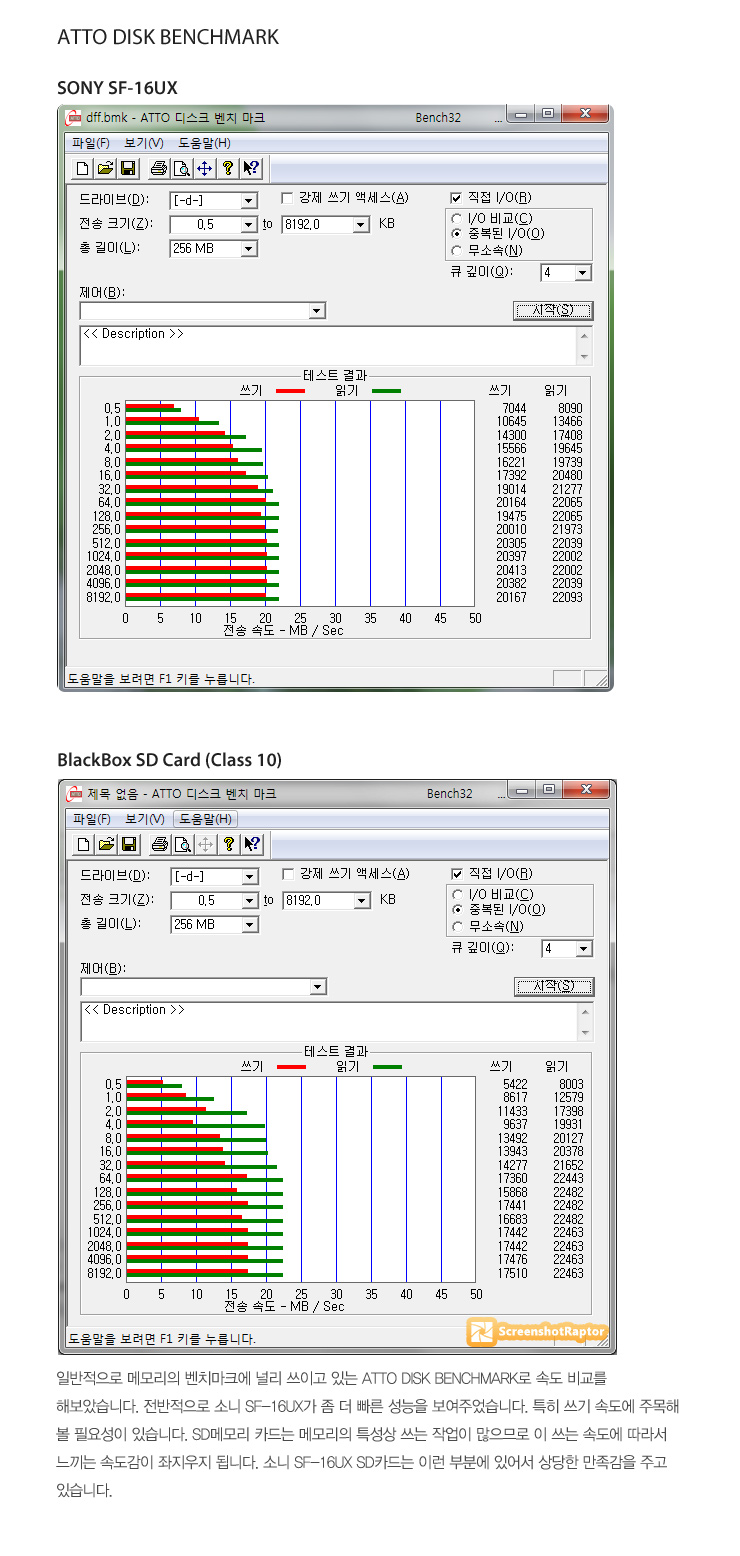The image size is (740, 1556).
Task: Toggle 강제 쓰기 액세스 checkbox in 제목 없음 window
Action: click(288, 874)
